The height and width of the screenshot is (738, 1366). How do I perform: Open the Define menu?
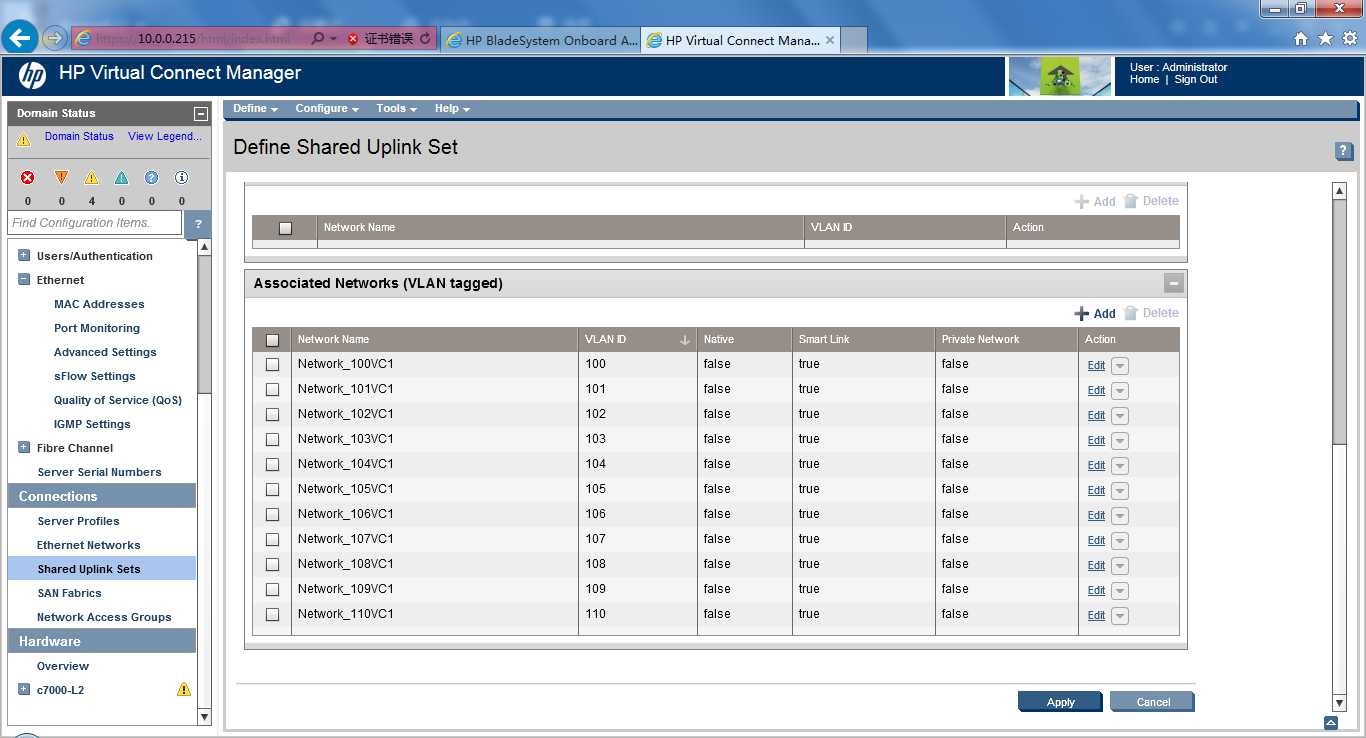[x=255, y=108]
